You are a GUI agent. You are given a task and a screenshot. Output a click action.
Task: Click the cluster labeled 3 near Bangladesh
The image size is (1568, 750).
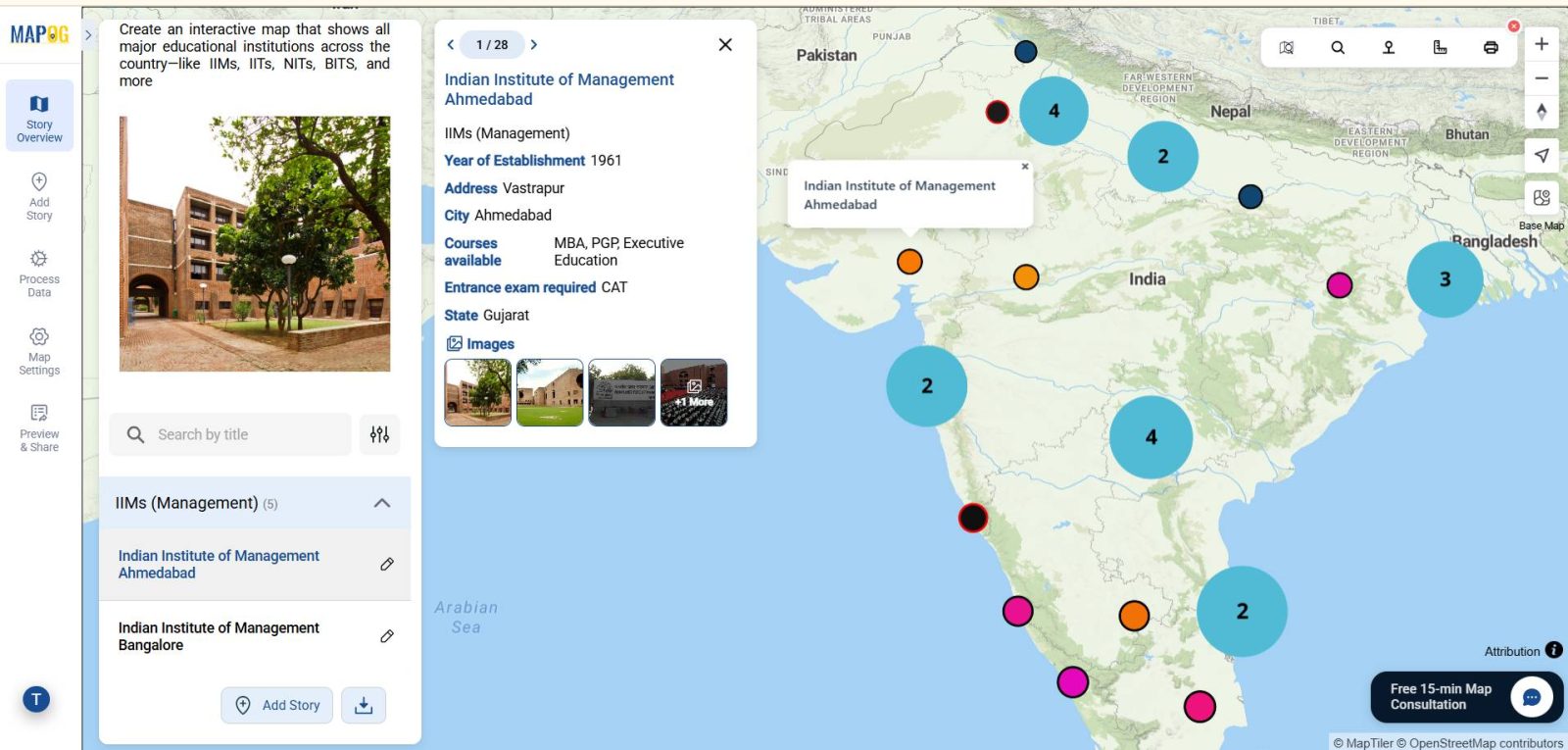tap(1445, 279)
